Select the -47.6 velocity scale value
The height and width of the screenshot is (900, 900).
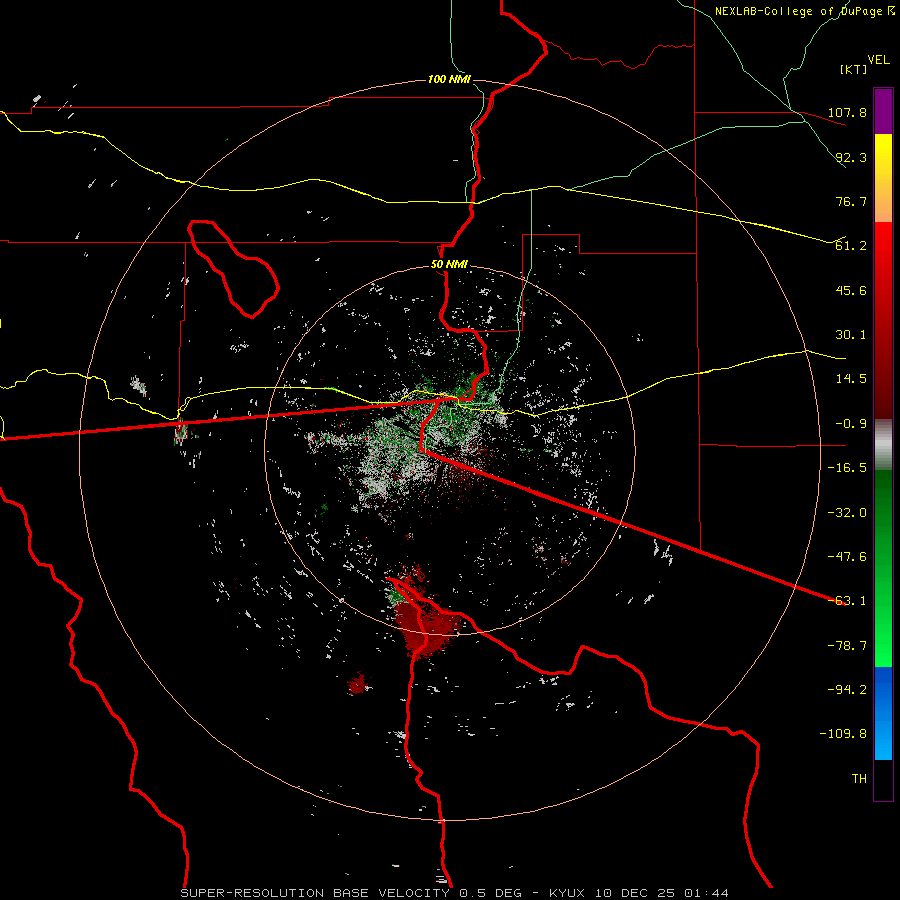(847, 557)
